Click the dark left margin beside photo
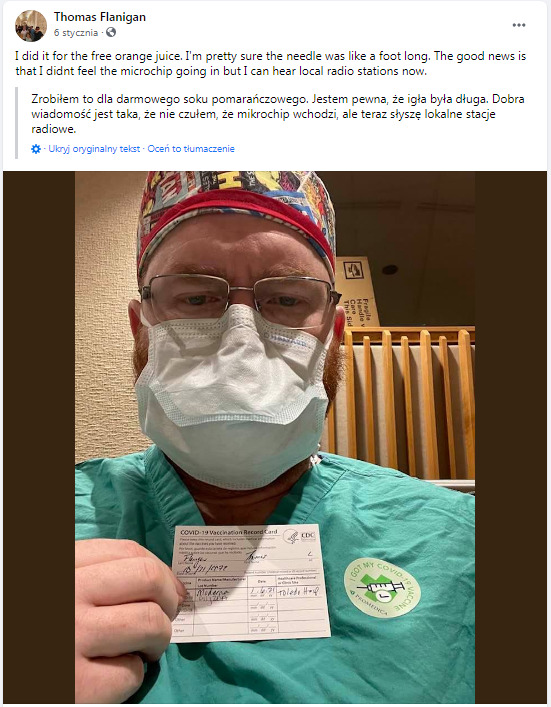 point(39,437)
